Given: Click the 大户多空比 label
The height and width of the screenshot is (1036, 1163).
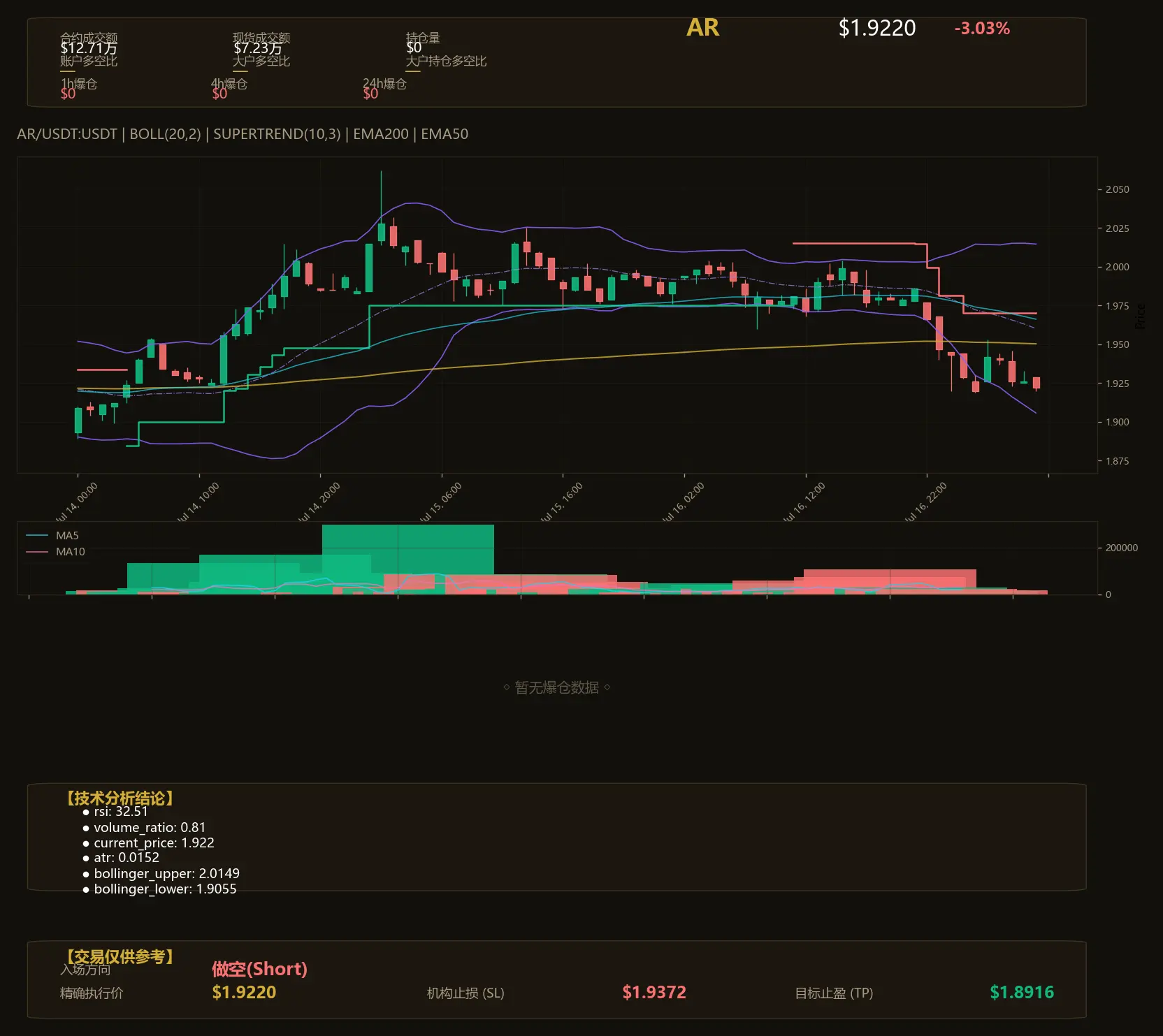Looking at the screenshot, I should (261, 61).
